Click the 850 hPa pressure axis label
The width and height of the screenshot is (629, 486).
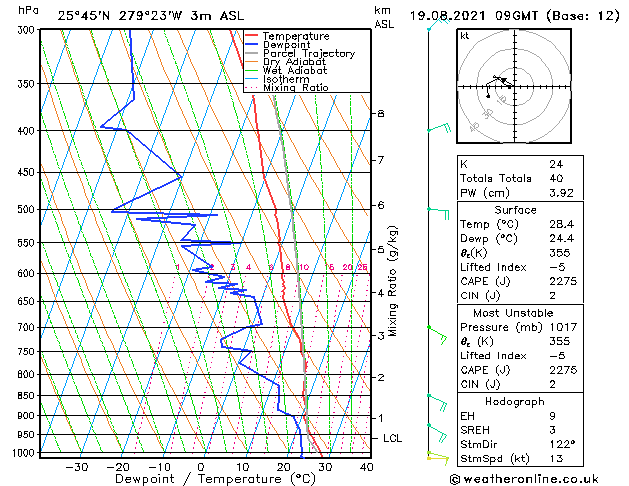[x=28, y=395]
